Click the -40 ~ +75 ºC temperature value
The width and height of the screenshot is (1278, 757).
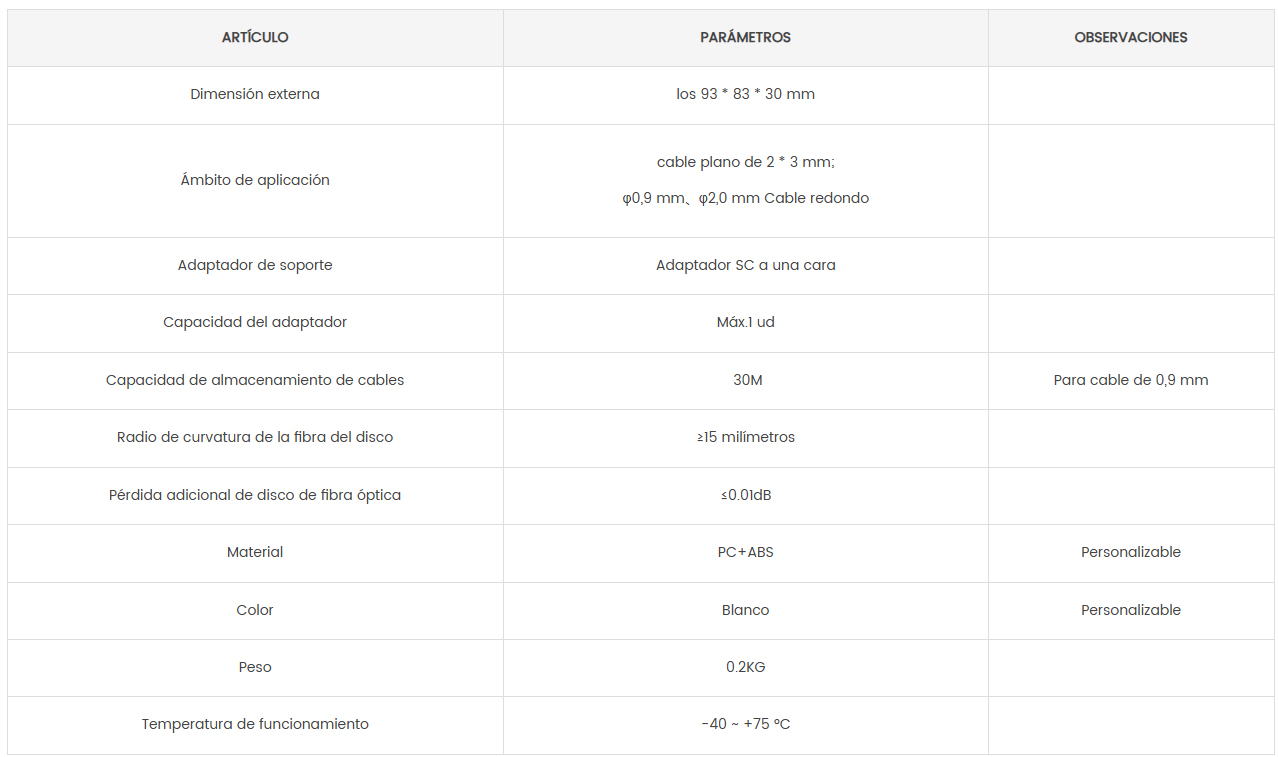pyautogui.click(x=745, y=724)
